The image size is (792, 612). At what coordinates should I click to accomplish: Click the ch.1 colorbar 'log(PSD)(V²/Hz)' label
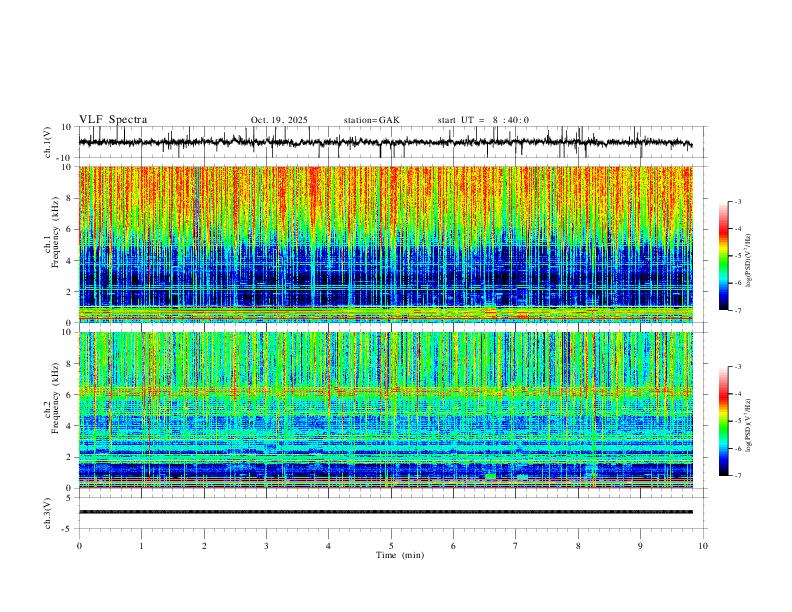[748, 261]
